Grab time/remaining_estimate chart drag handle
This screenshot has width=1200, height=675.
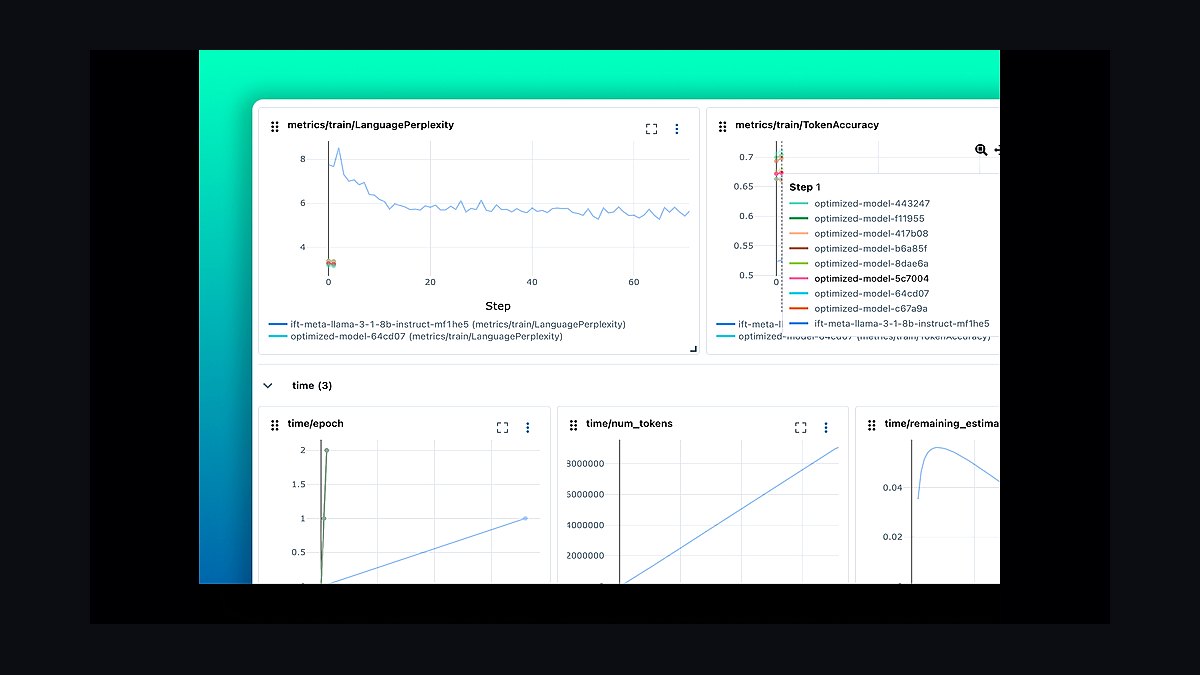(872, 425)
